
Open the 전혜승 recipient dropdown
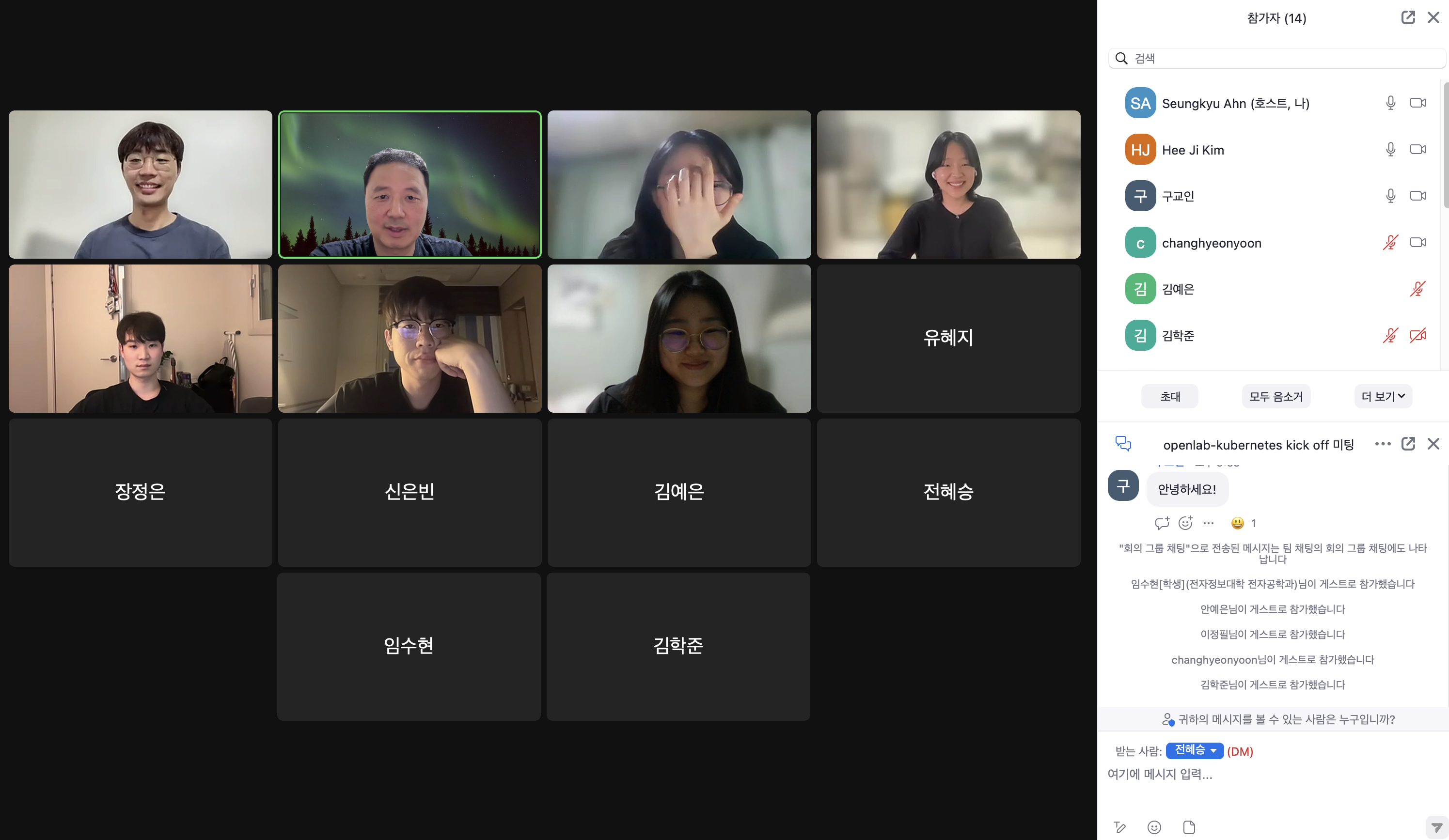pos(1194,750)
